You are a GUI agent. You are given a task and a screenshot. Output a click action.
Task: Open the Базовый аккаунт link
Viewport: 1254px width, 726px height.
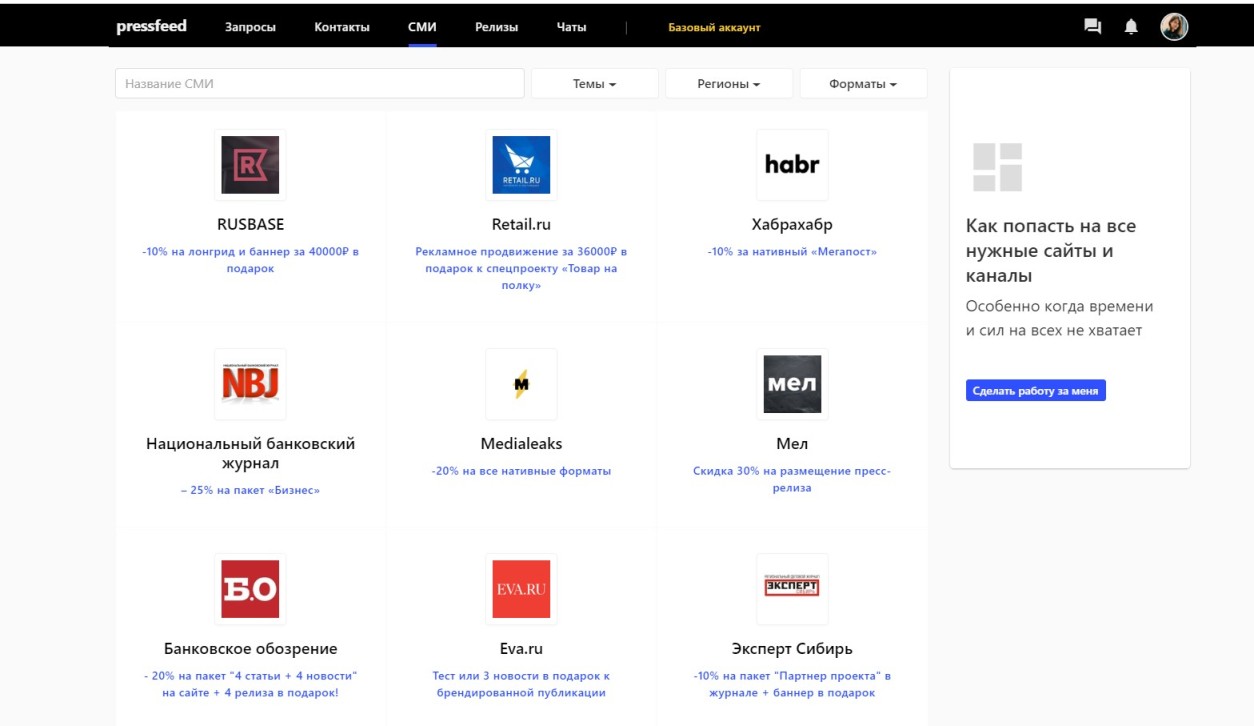pos(714,27)
